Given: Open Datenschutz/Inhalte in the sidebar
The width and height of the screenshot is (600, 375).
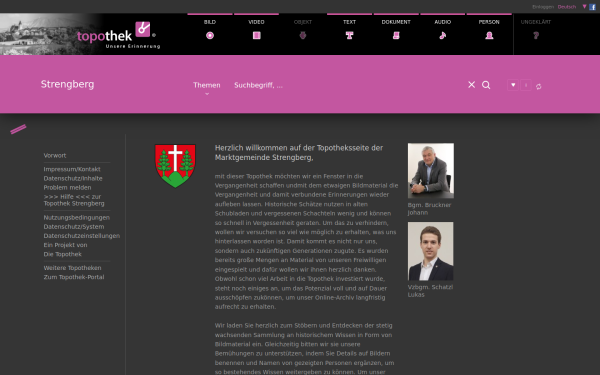Looking at the screenshot, I should pyautogui.click(x=73, y=178).
